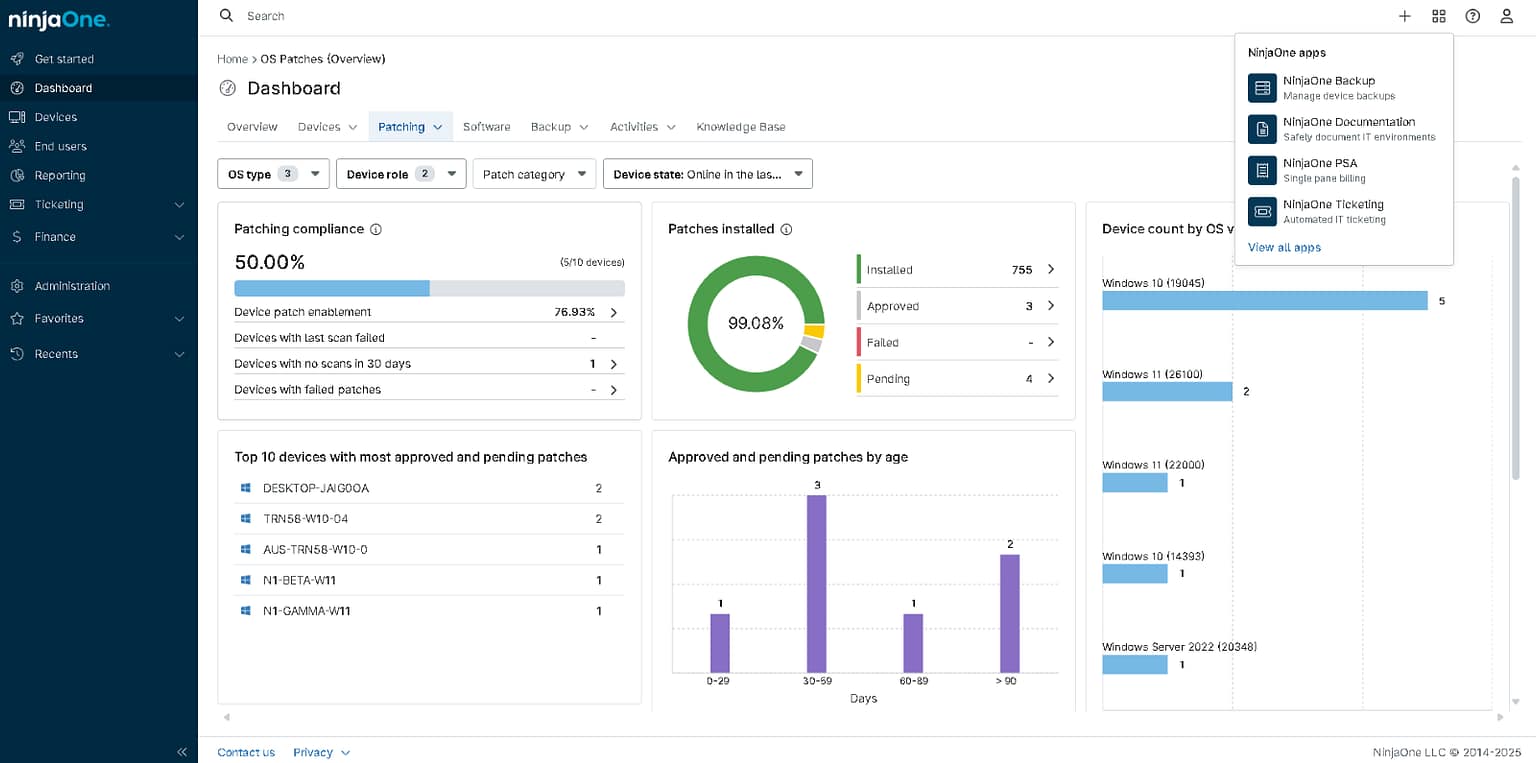The image size is (1536, 763).
Task: Click the End users sidebar icon
Action: 17,146
